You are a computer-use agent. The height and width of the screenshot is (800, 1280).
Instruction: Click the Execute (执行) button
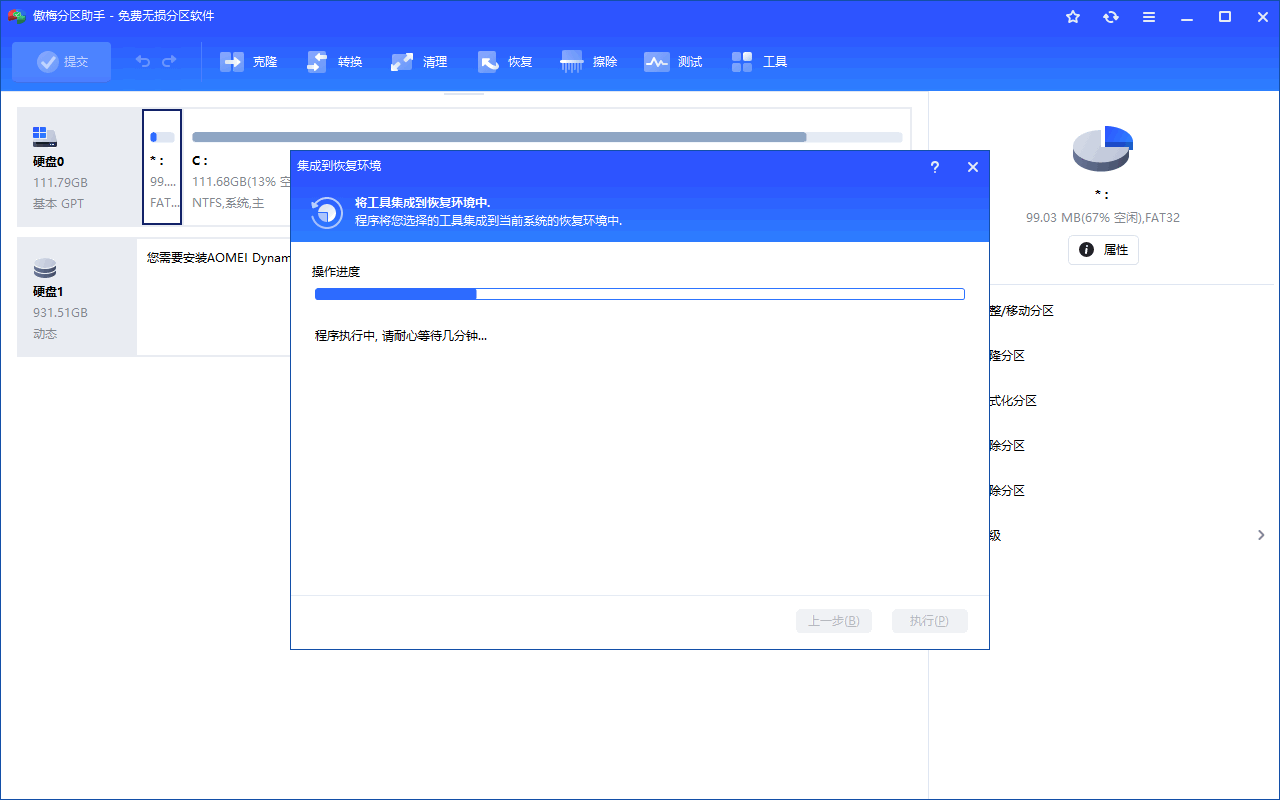tap(929, 621)
